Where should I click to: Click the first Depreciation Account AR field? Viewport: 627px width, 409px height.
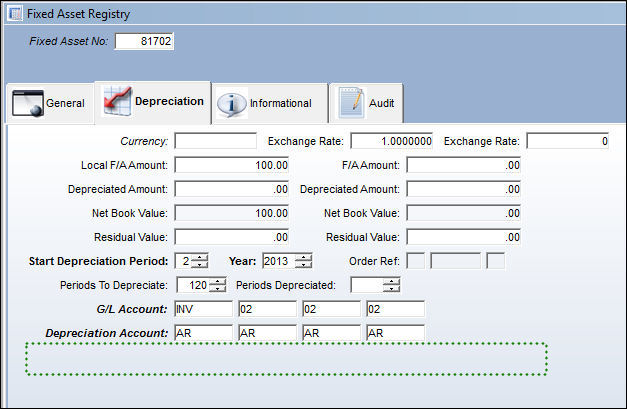[204, 333]
